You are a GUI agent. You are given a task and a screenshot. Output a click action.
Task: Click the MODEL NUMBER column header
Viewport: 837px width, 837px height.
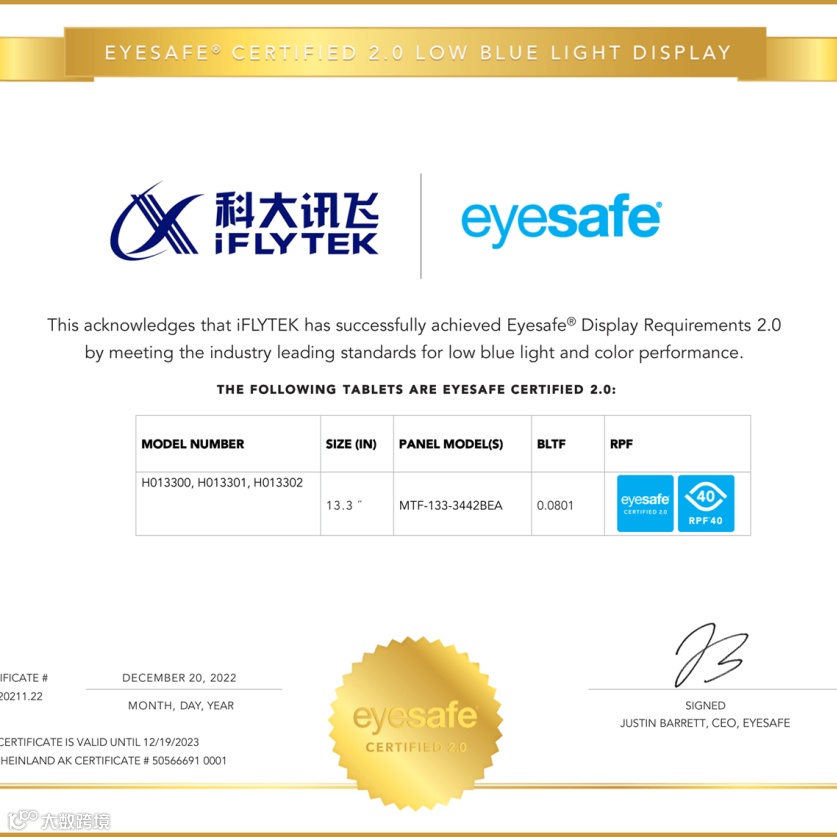point(193,444)
